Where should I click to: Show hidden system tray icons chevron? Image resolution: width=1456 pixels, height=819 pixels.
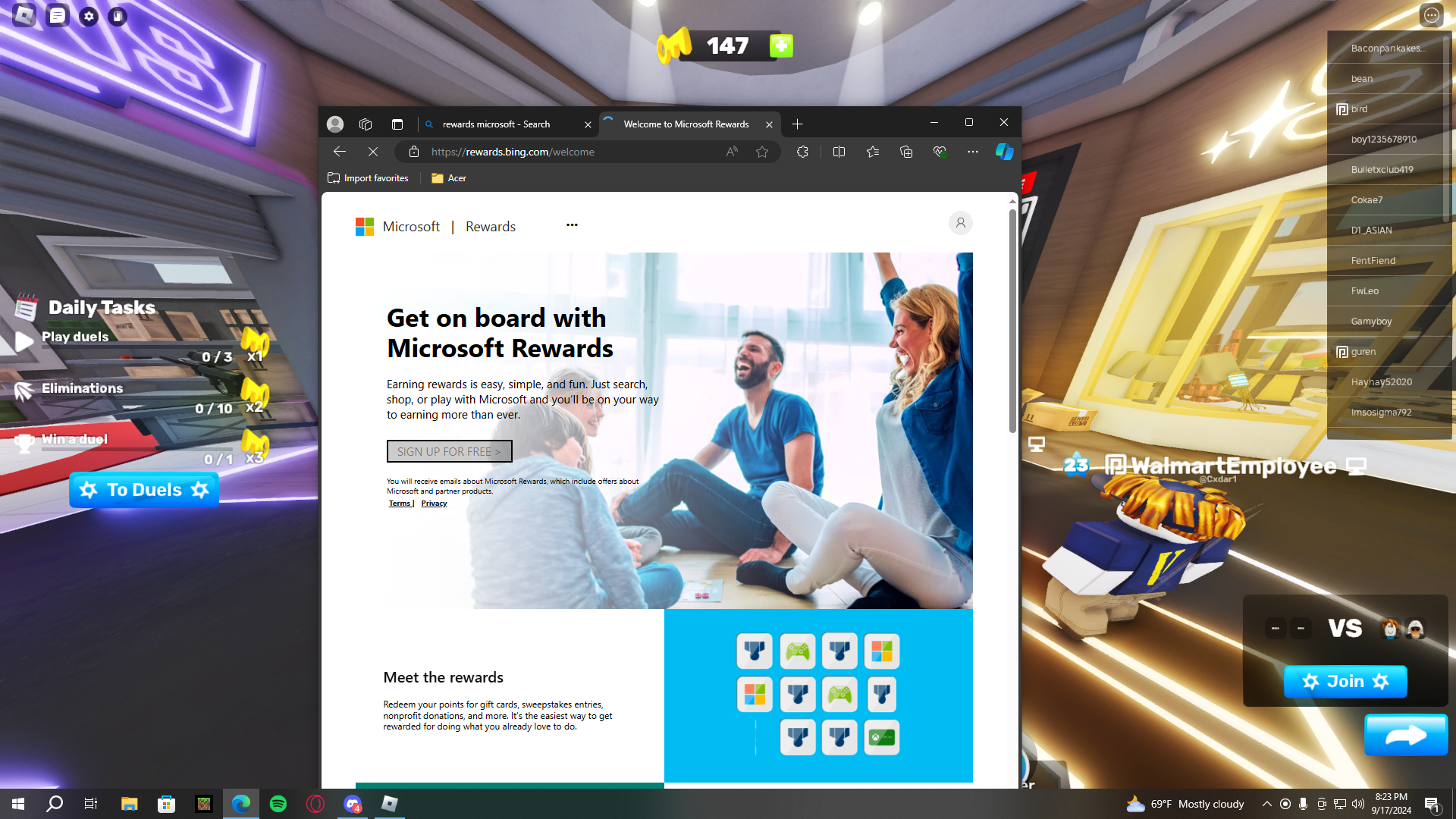[1266, 804]
